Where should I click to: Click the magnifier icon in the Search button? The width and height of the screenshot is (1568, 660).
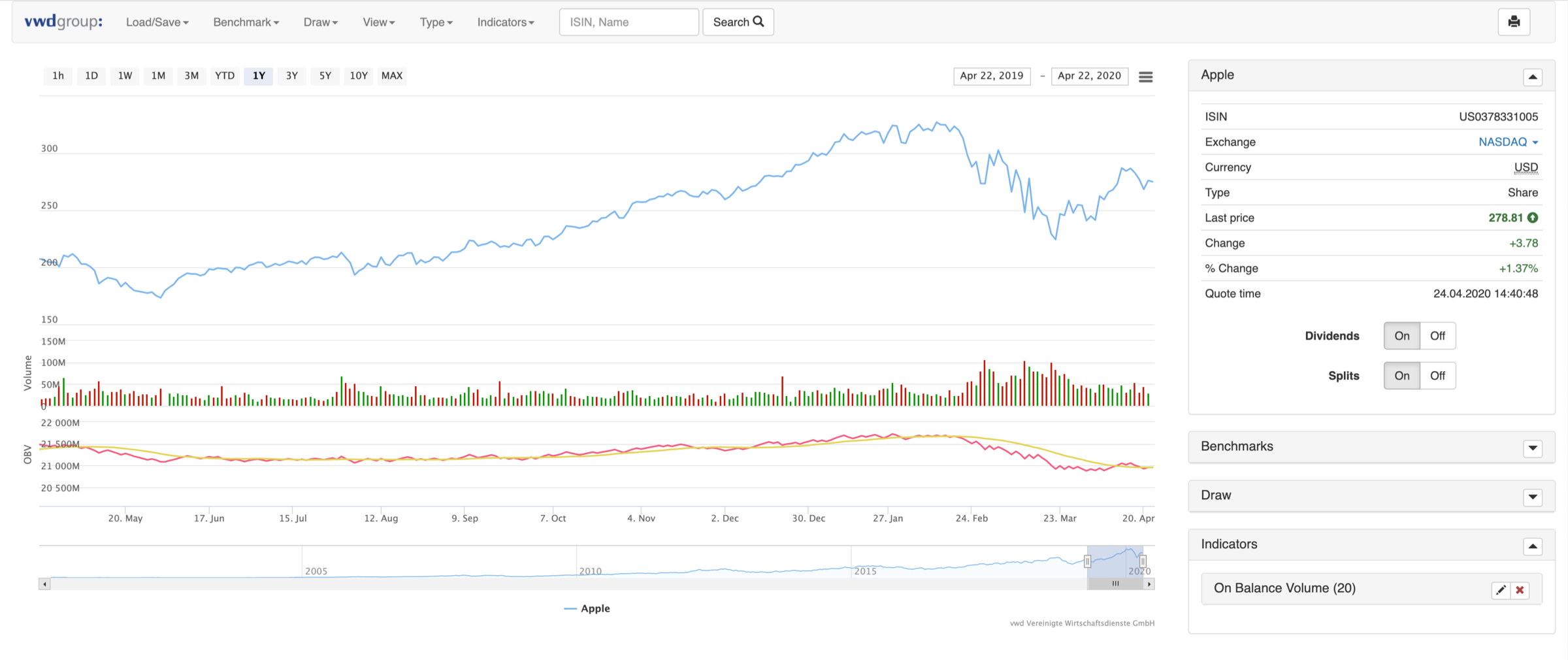pyautogui.click(x=758, y=22)
